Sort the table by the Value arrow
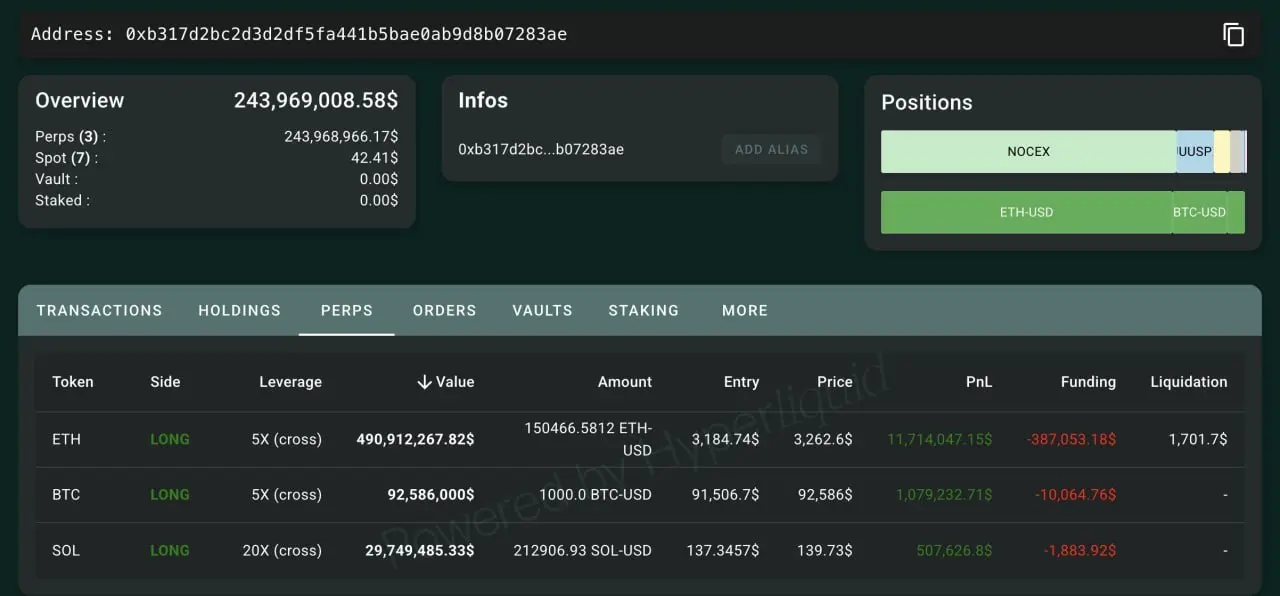The width and height of the screenshot is (1280, 596). coord(424,382)
